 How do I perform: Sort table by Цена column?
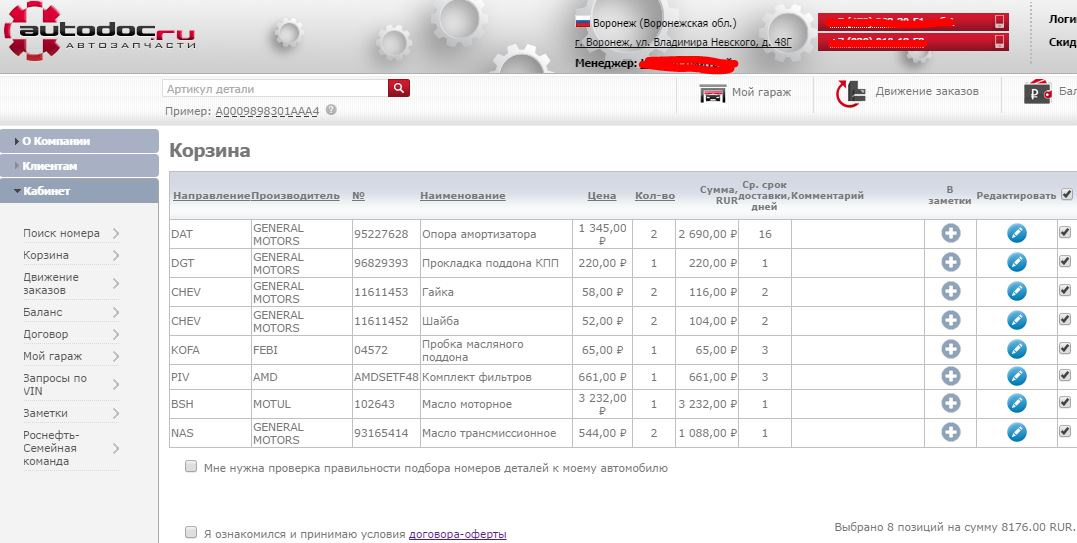pos(602,196)
